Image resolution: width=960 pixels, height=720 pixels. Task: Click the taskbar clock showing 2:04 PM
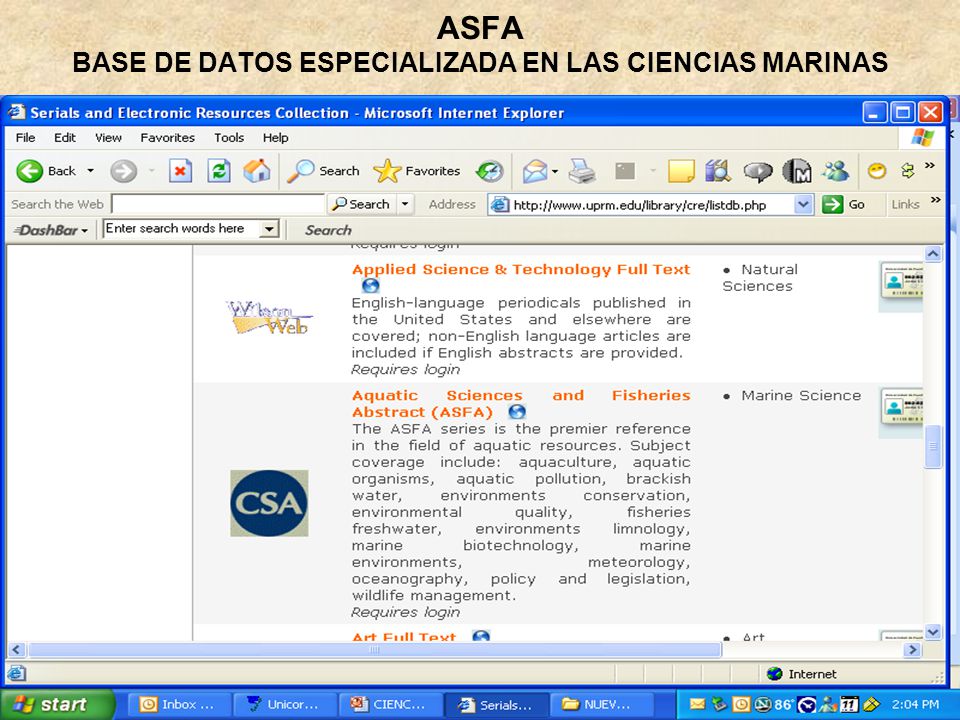pyautogui.click(x=915, y=705)
